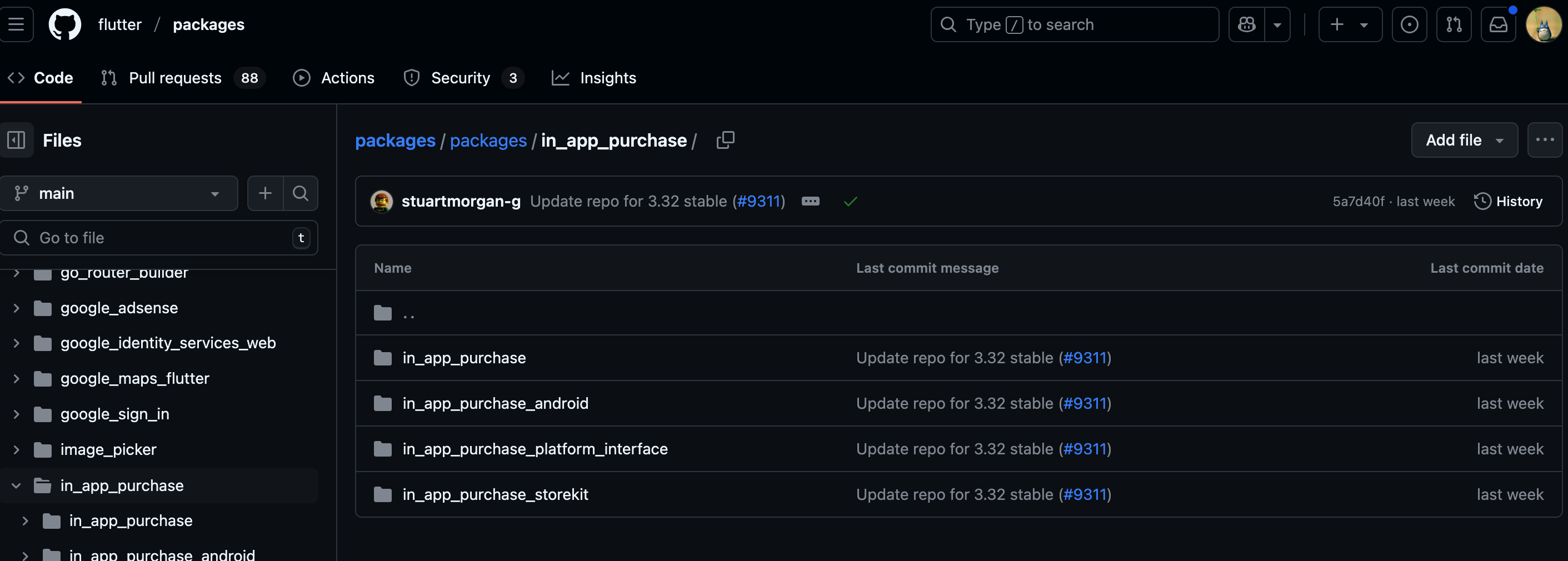Select google_sign_in in the file tree
Viewport: 1568px width, 561px height.
click(x=115, y=414)
